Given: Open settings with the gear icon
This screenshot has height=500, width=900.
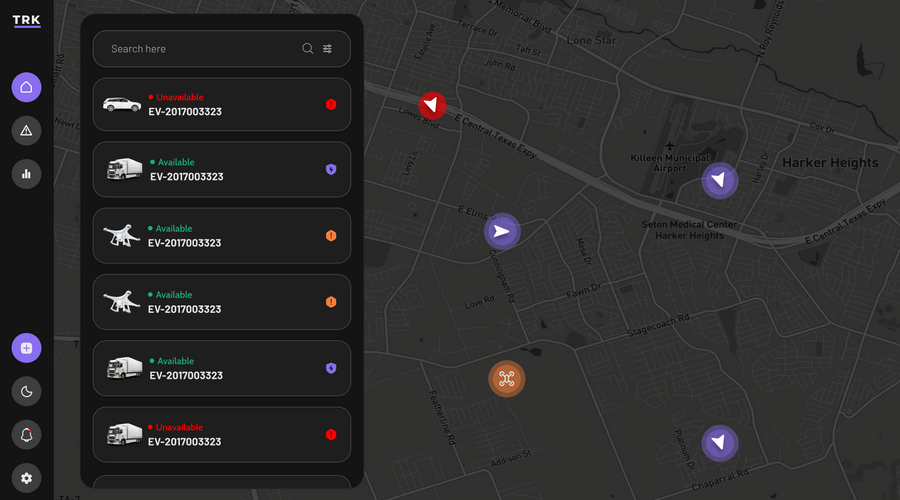Looking at the screenshot, I should pyautogui.click(x=26, y=478).
